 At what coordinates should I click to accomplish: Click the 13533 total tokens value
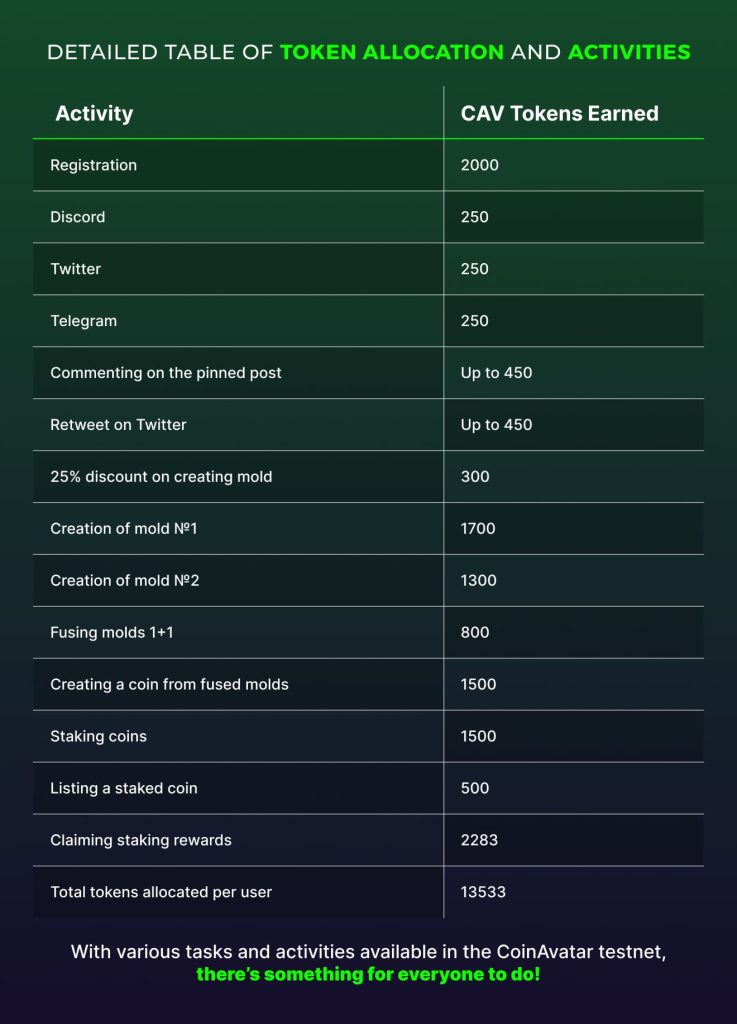tap(484, 892)
